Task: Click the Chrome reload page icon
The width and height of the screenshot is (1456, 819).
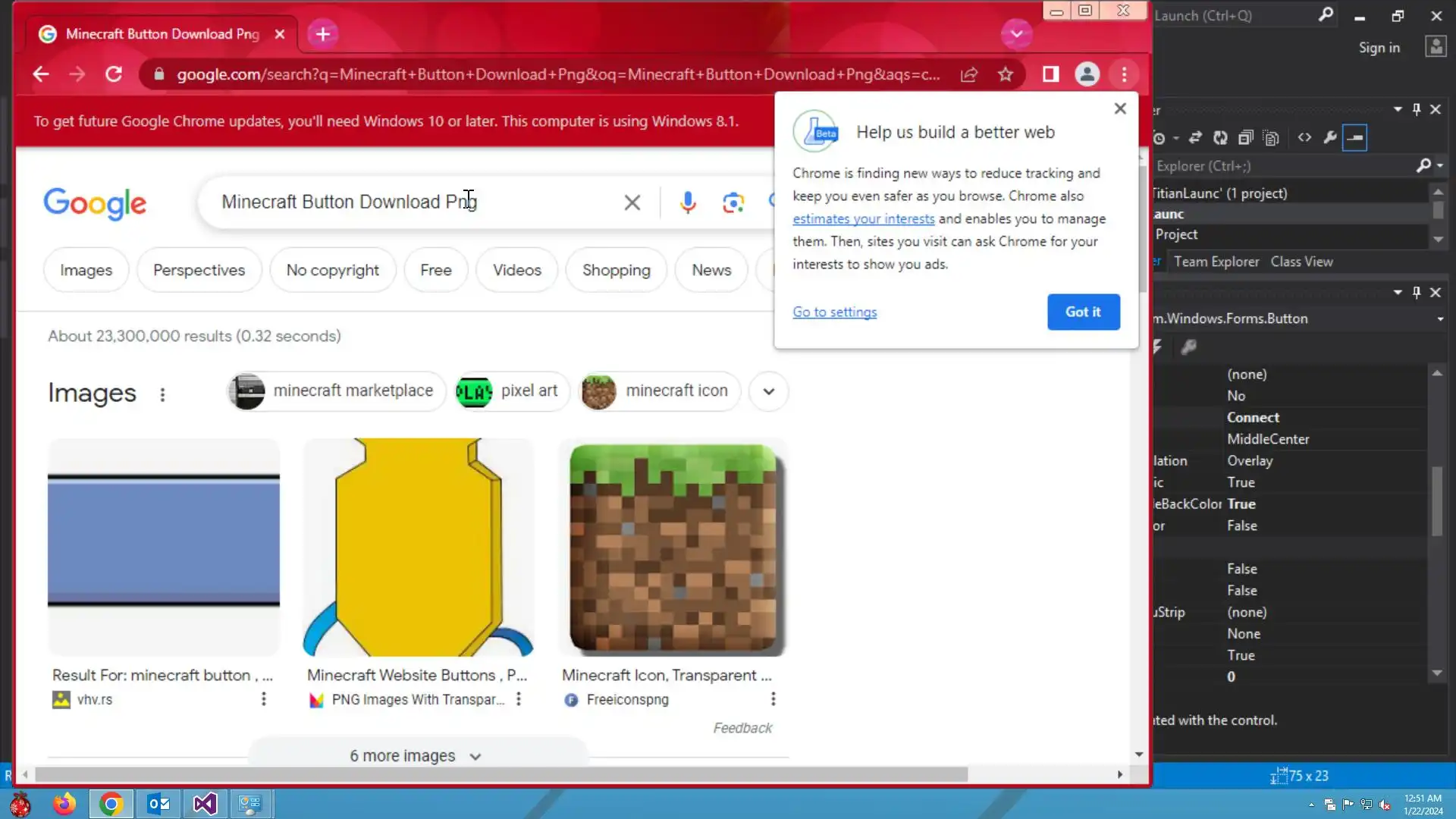Action: 114,74
